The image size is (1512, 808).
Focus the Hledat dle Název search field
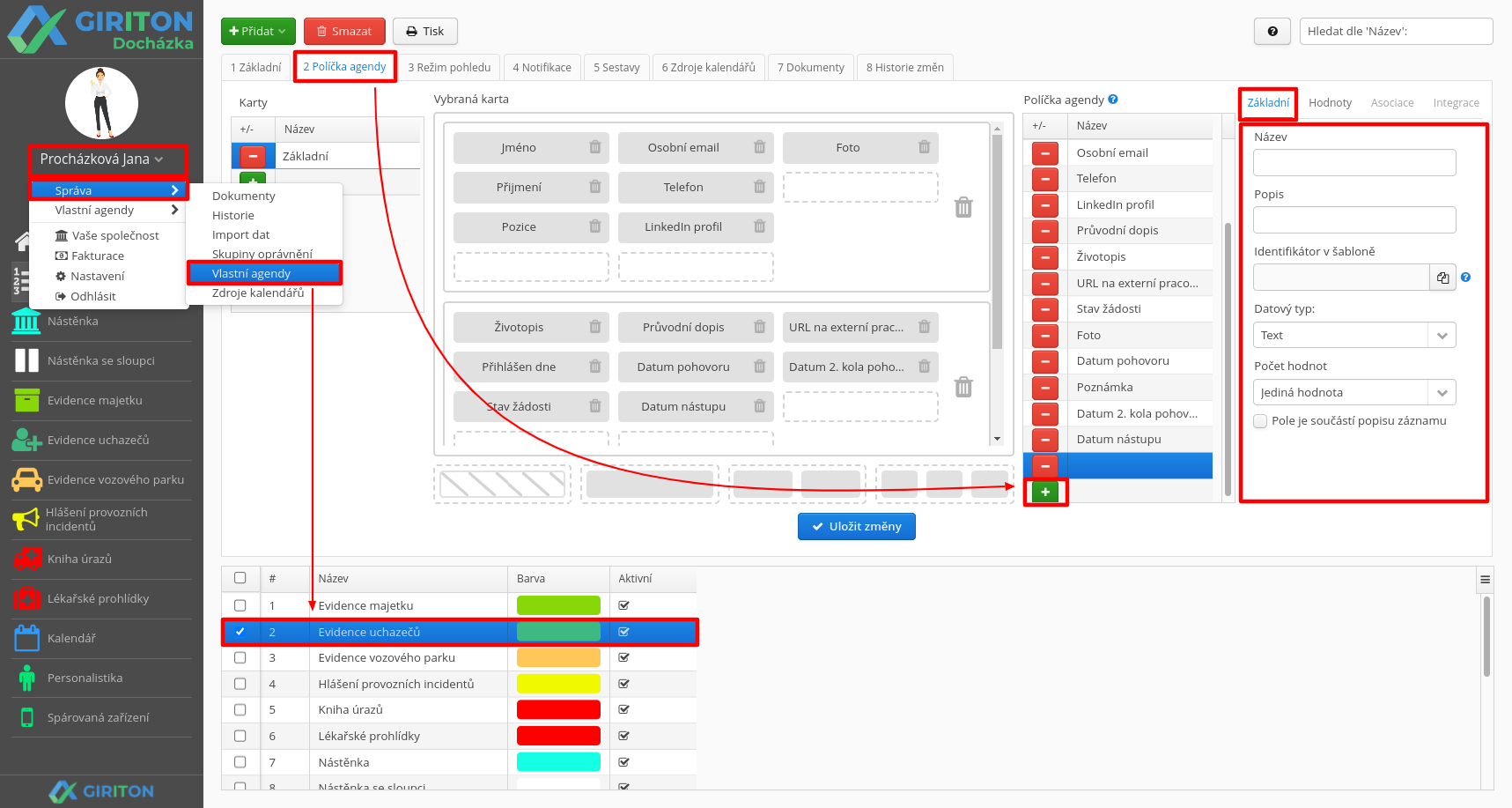[x=1396, y=31]
